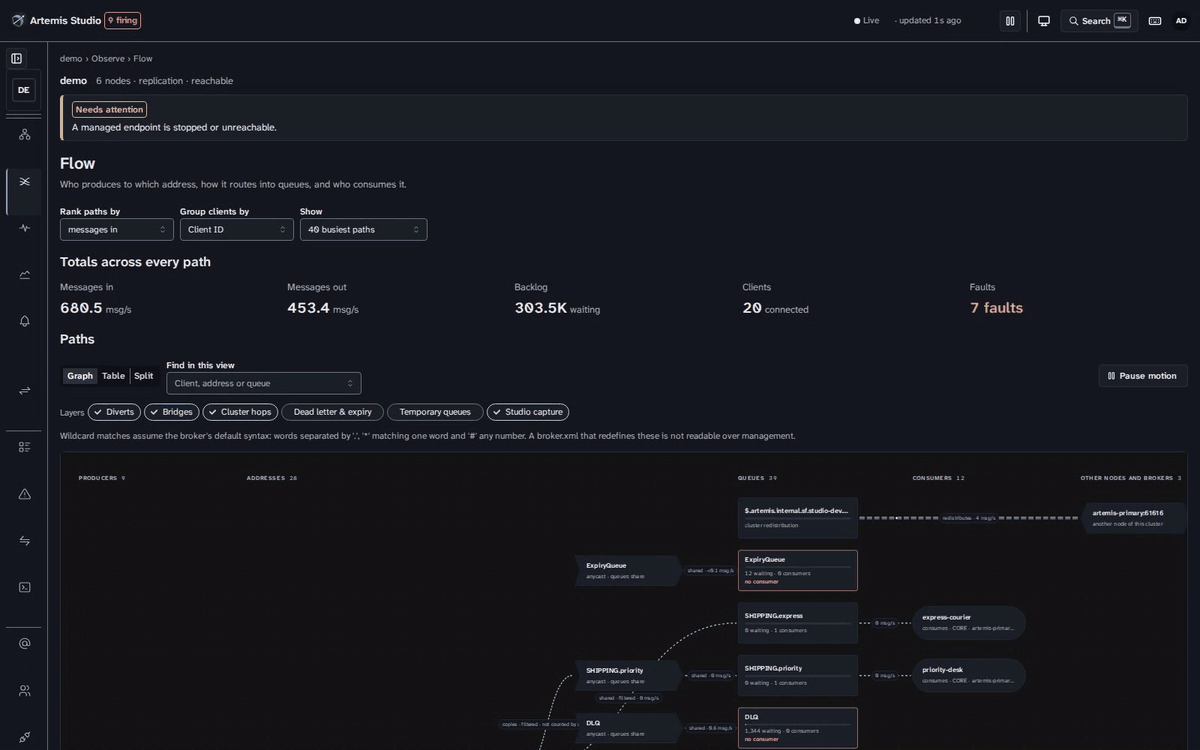Toggle the Bridges layer
Screen dimensions: 1200x750
click(x=172, y=412)
